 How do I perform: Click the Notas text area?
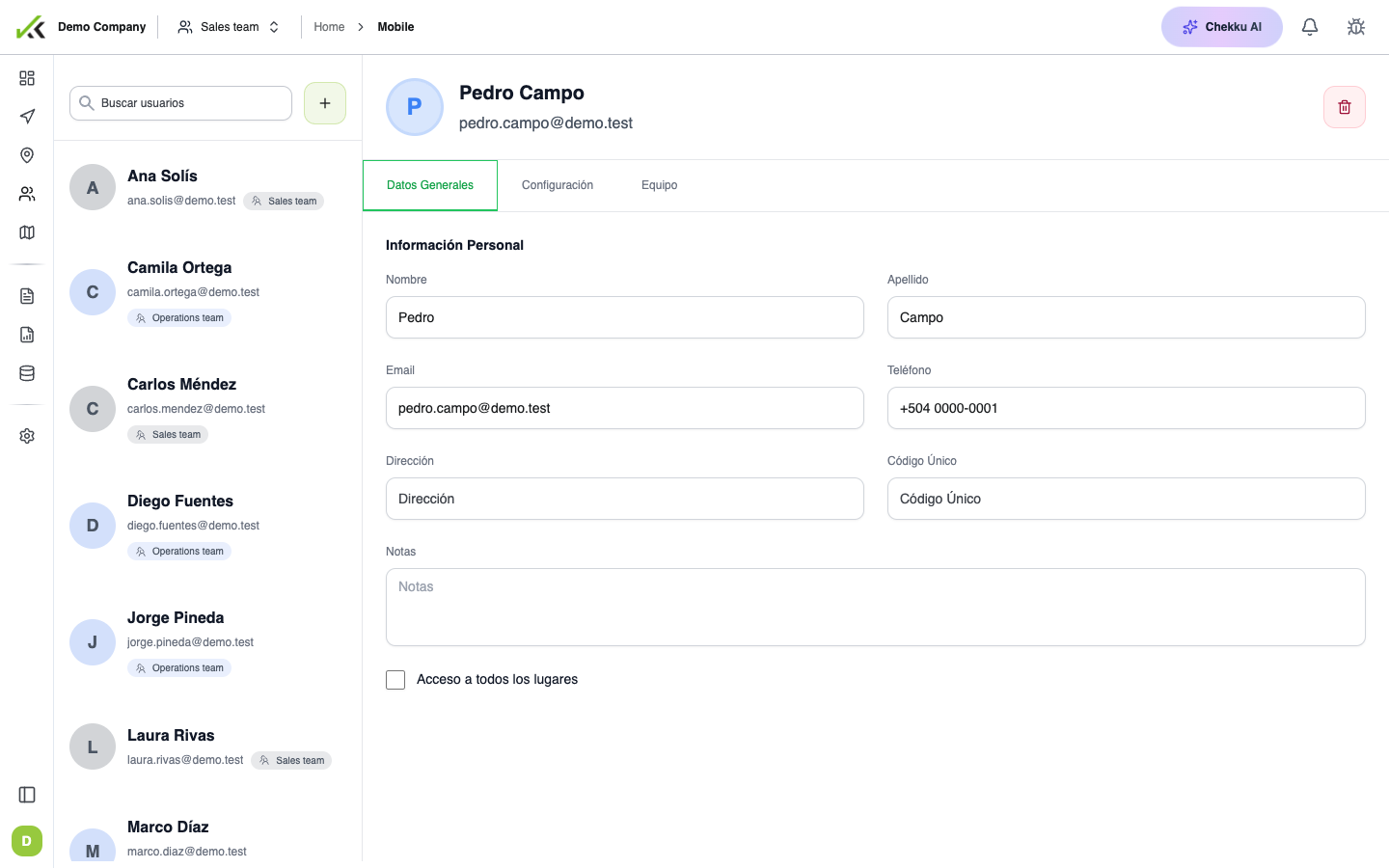click(x=876, y=608)
